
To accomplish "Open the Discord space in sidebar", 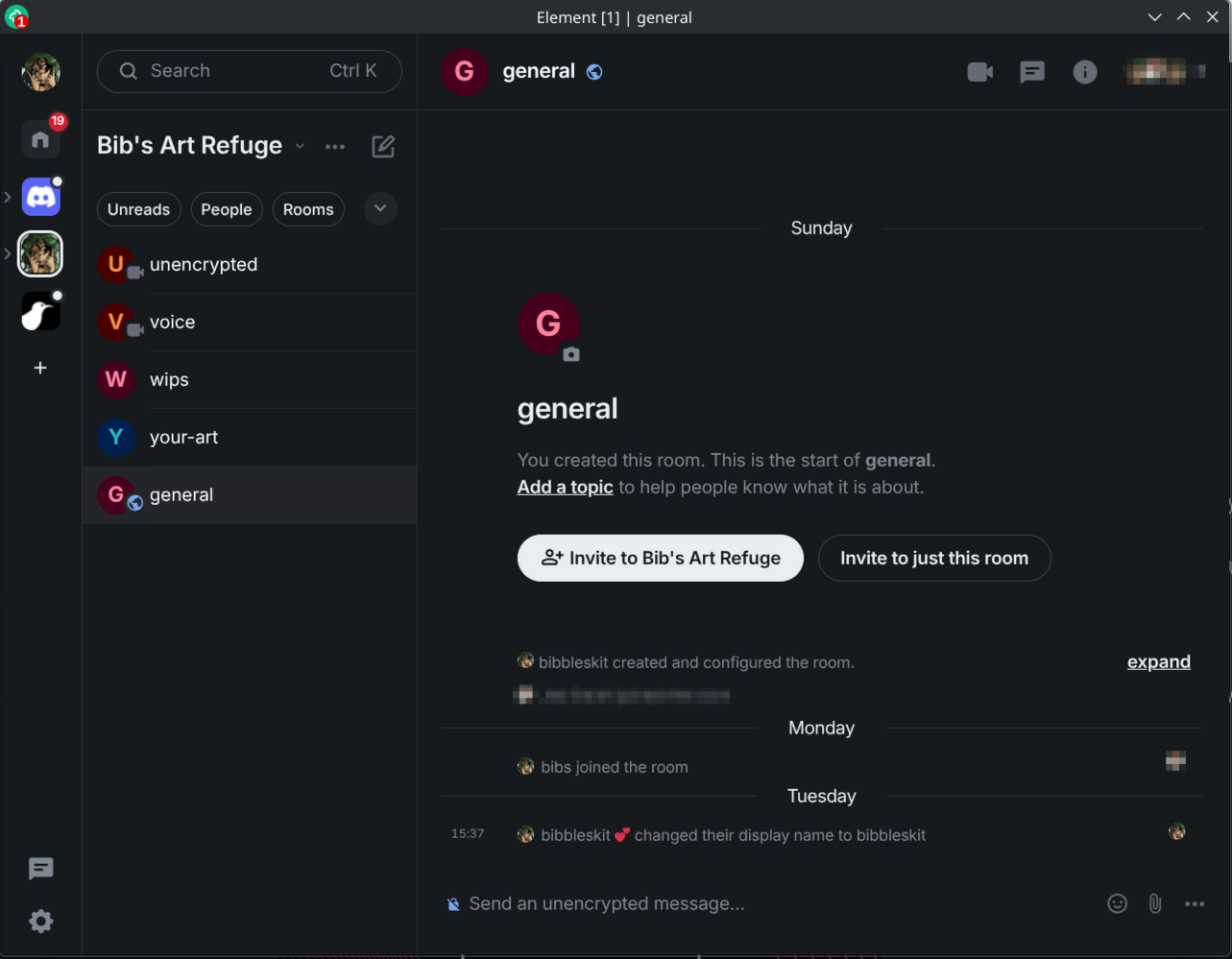I will point(41,198).
